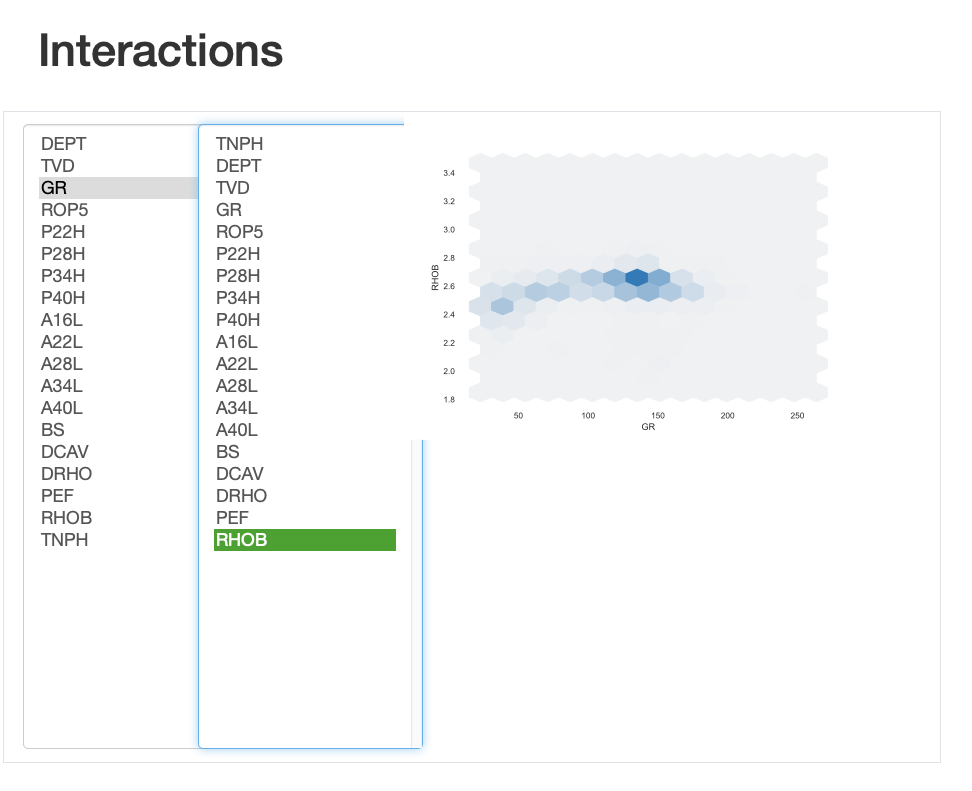Viewport: 972px width, 791px height.
Task: Pick P28H from the left list
Action: [63, 254]
